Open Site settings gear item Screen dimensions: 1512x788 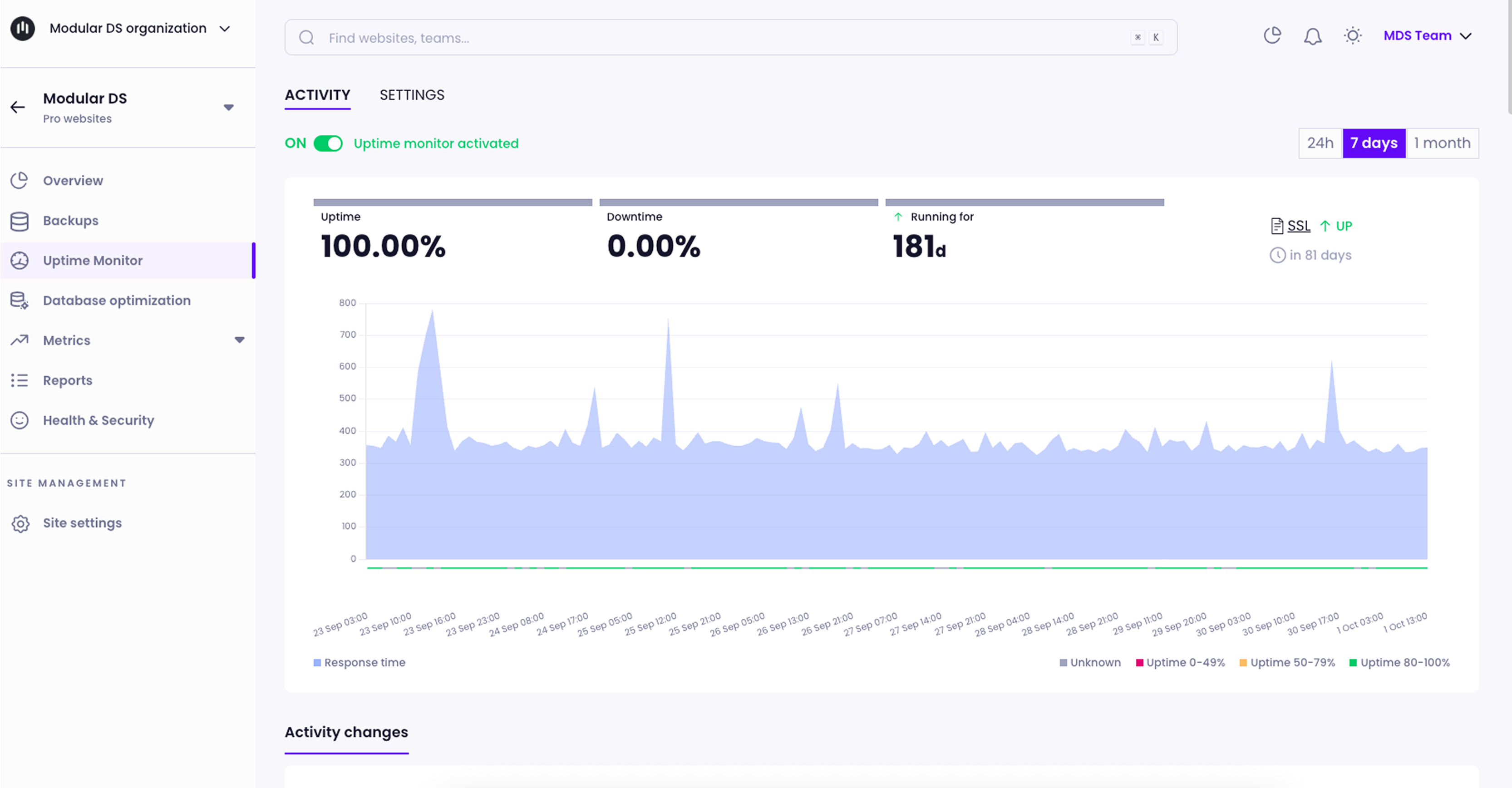(x=82, y=523)
